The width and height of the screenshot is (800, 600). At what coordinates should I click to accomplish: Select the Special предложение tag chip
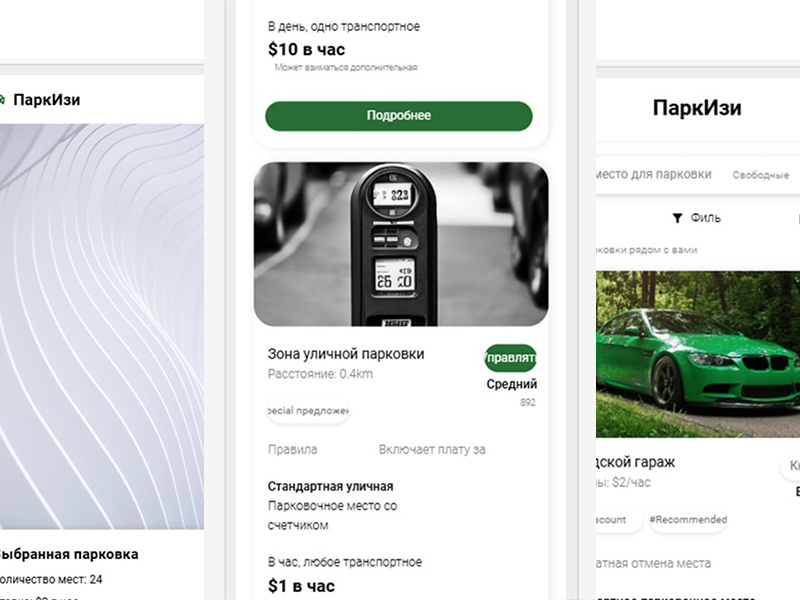coord(308,411)
